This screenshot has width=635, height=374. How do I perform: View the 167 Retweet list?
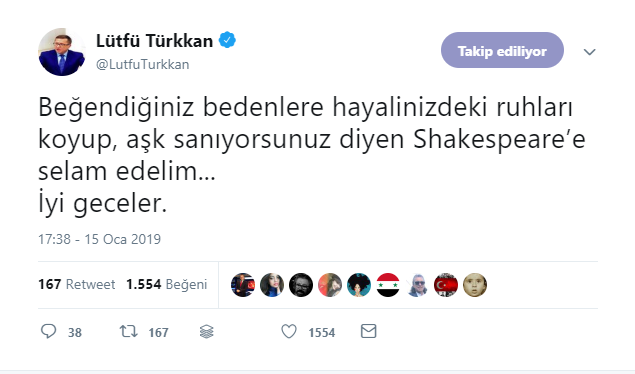(77, 284)
